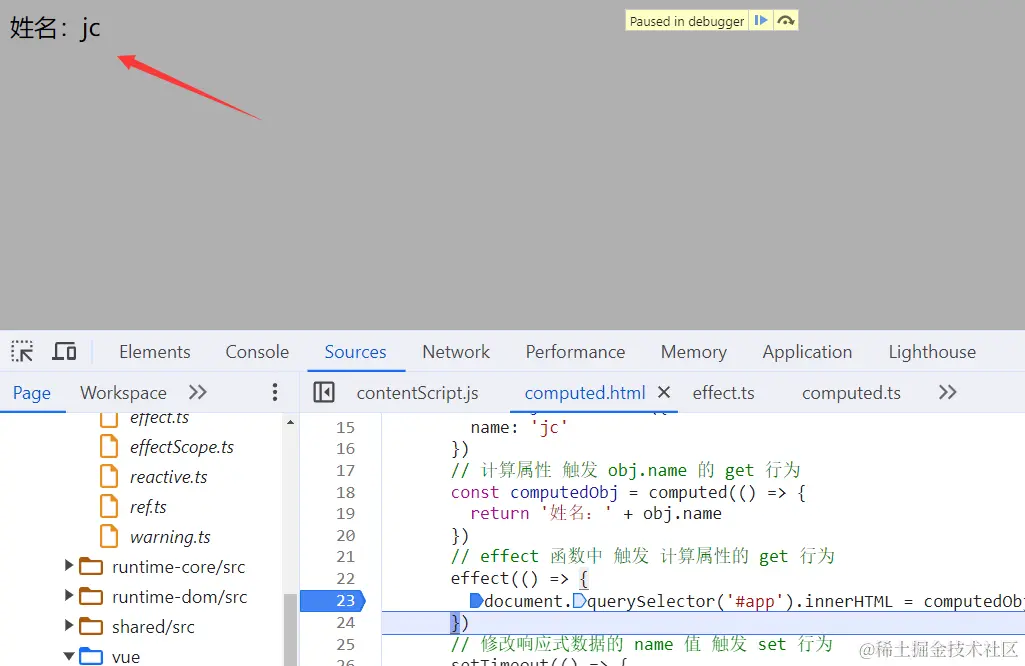Screen dimensions: 1025x666
Task: Open effect.ts in the file tree
Action: tap(160, 418)
